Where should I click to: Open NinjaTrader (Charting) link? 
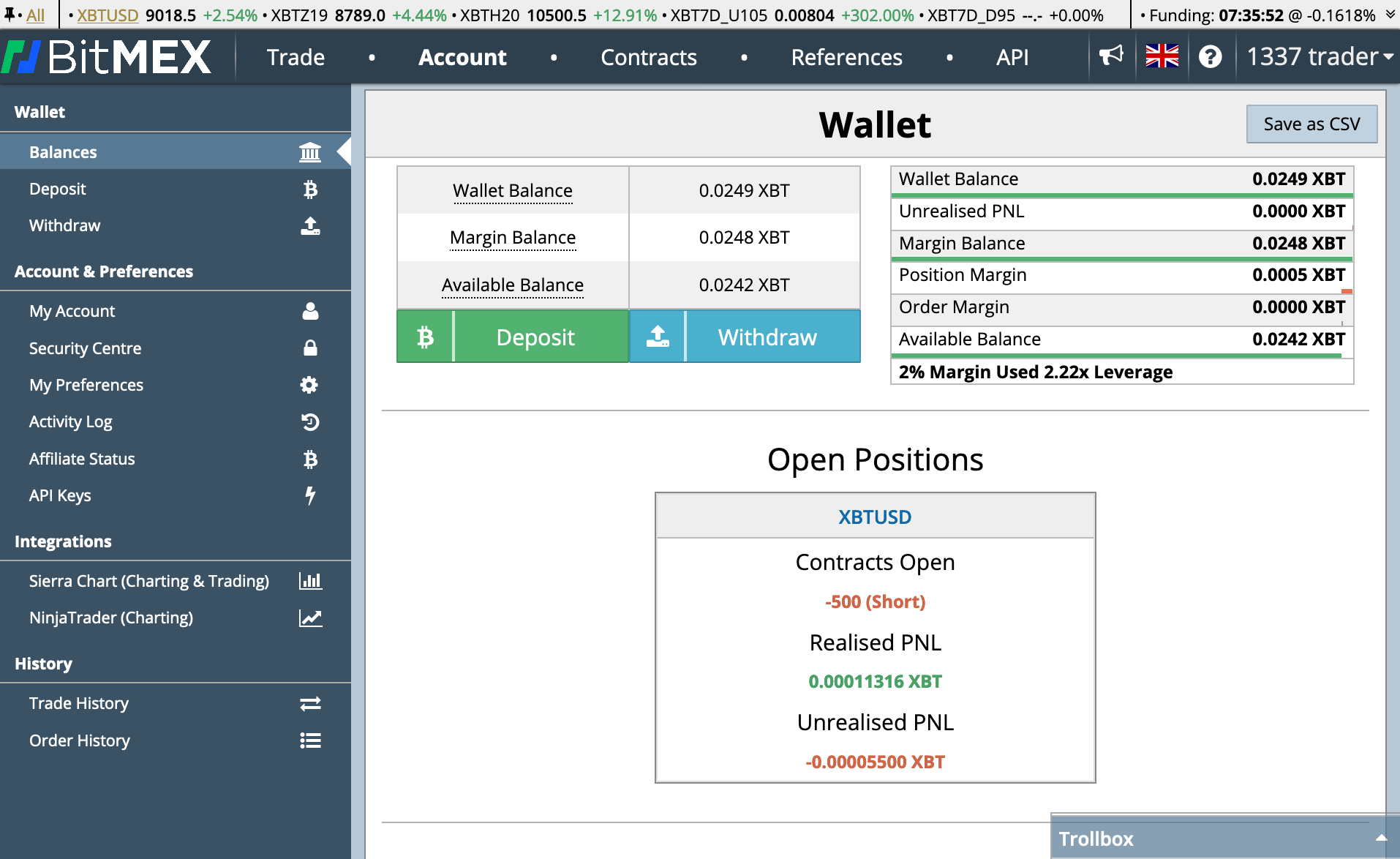click(x=176, y=618)
